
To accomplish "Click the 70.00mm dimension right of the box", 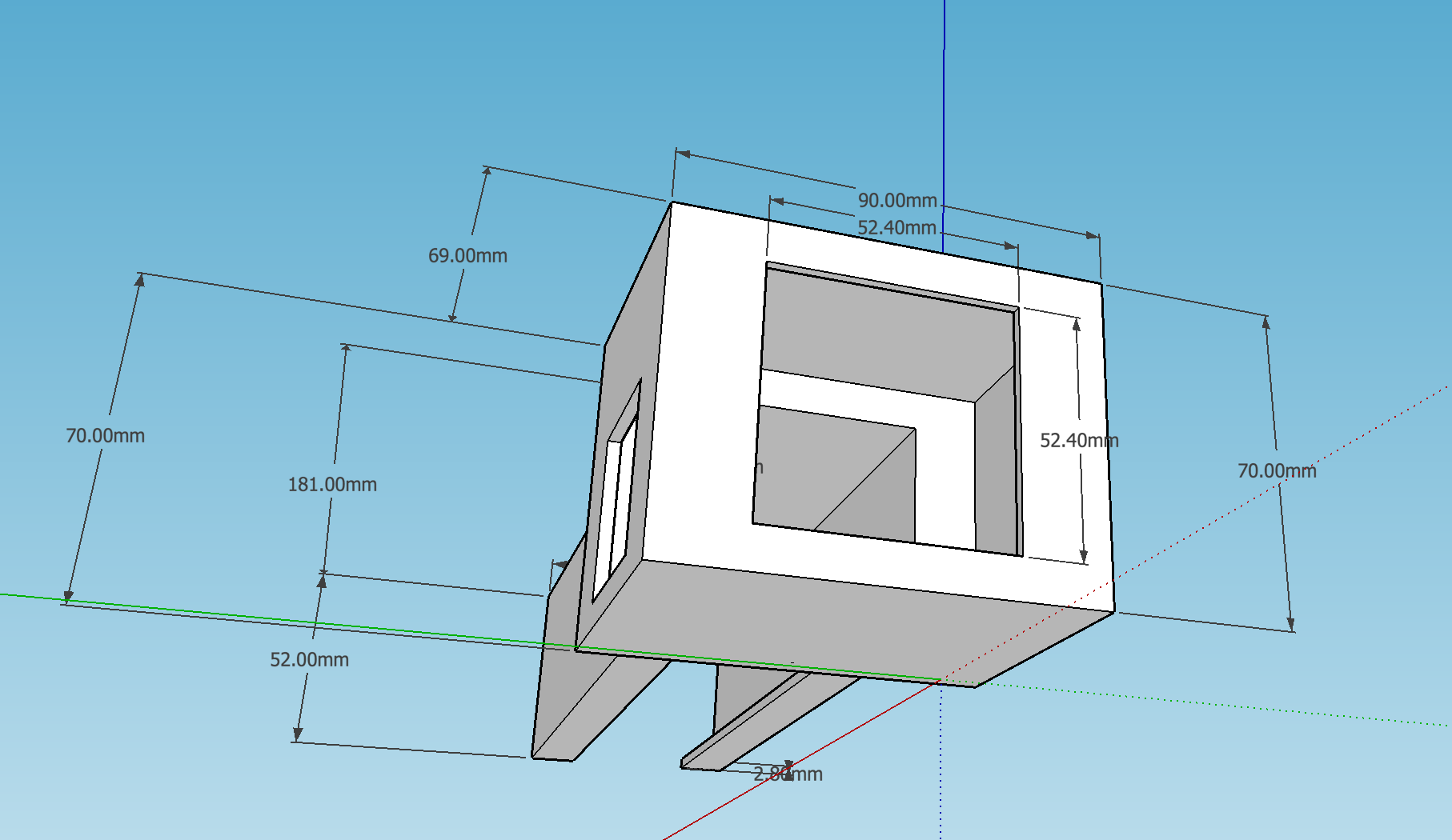I will [x=1277, y=471].
